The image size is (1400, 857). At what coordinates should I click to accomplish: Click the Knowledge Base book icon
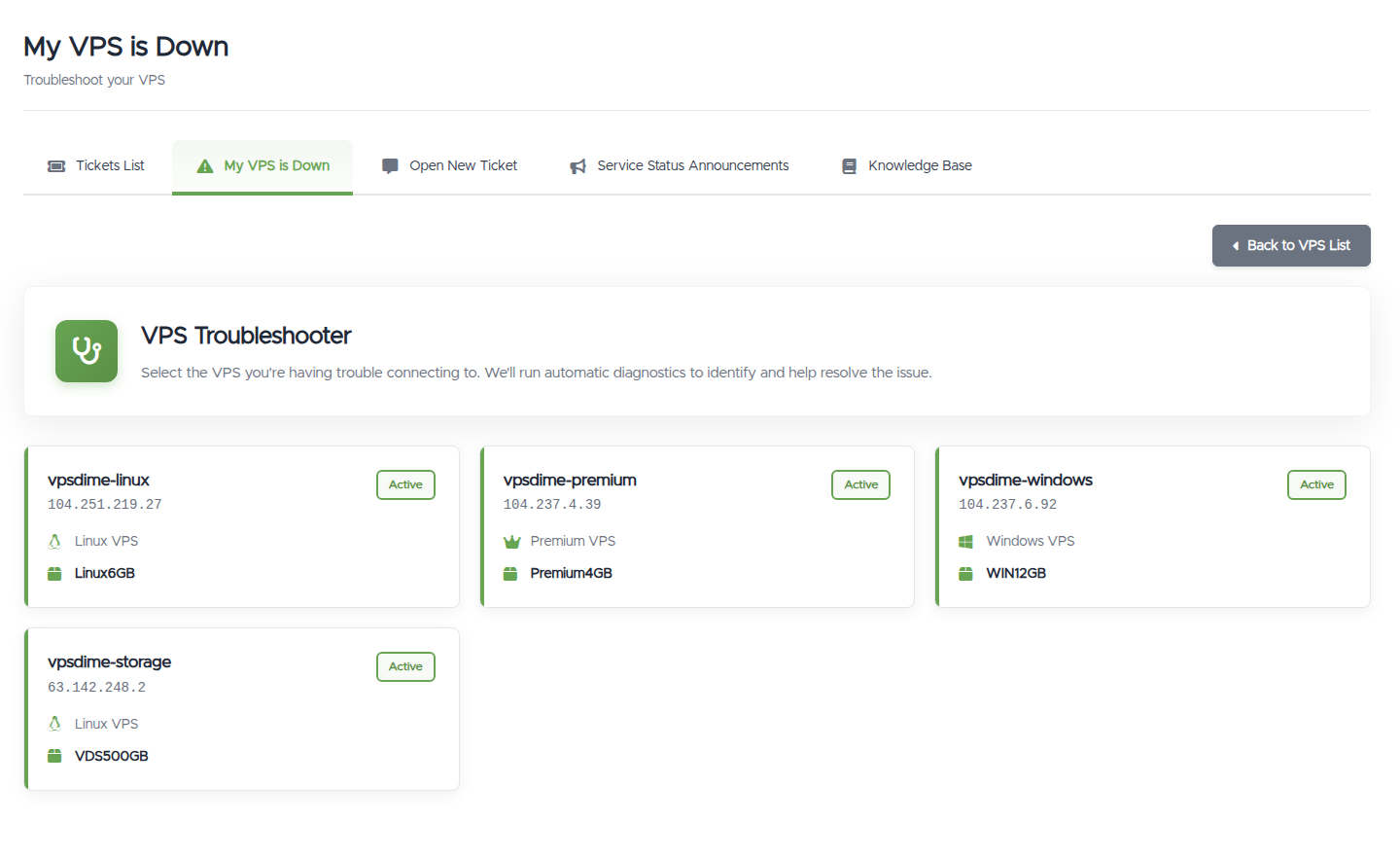click(849, 166)
